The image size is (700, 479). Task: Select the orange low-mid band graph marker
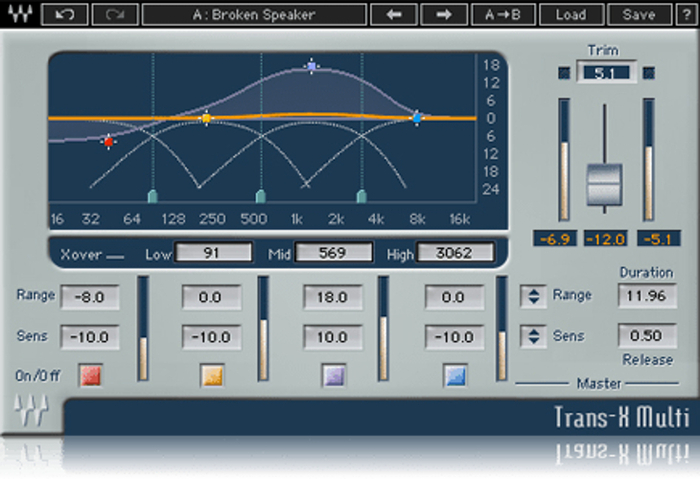pyautogui.click(x=206, y=118)
